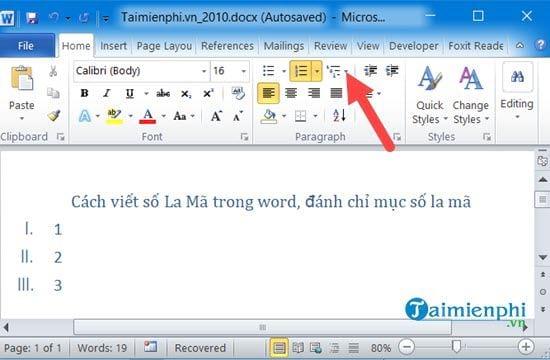Screen dimensions: 550x360
Task: Click the Zoom In plus button
Action: pos(525,347)
